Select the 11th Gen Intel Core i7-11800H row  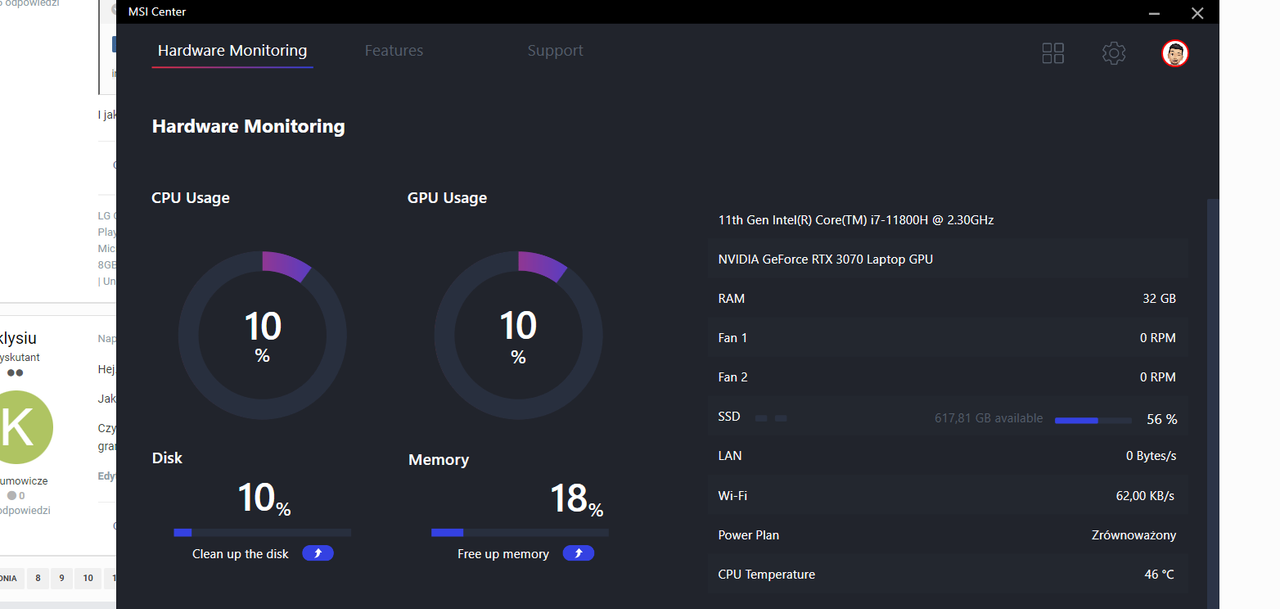[947, 220]
